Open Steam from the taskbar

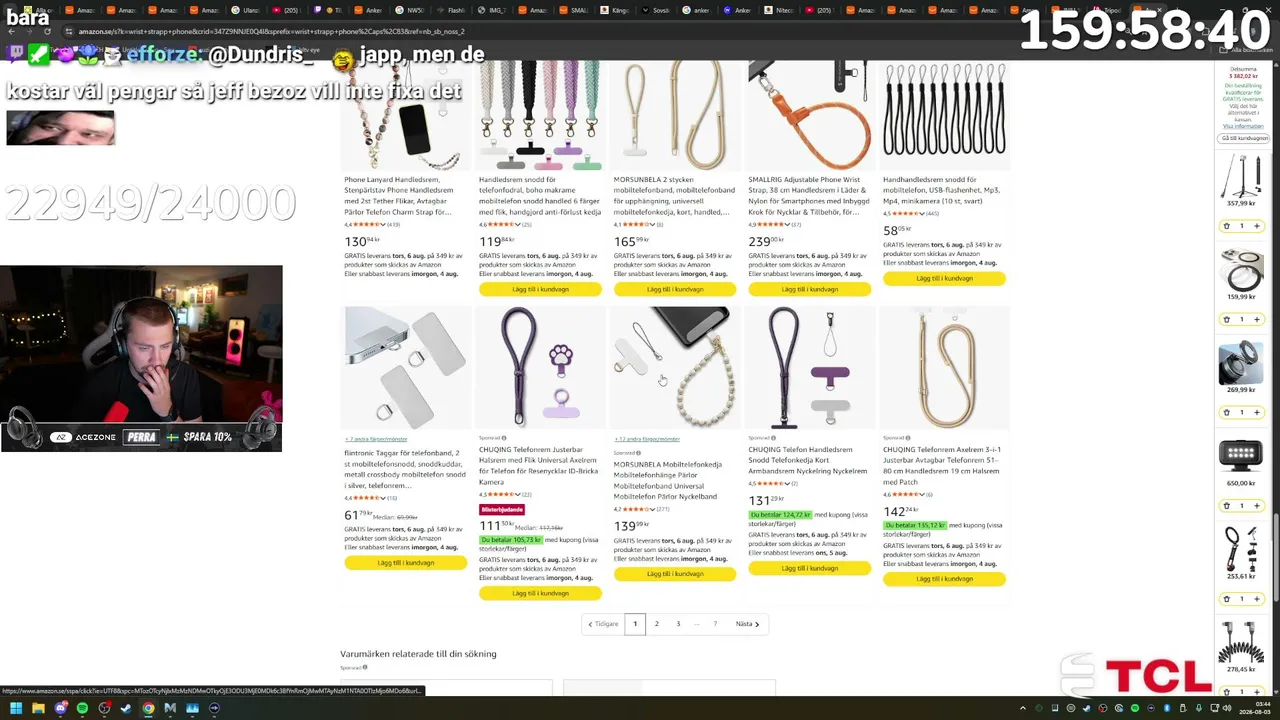[126, 708]
